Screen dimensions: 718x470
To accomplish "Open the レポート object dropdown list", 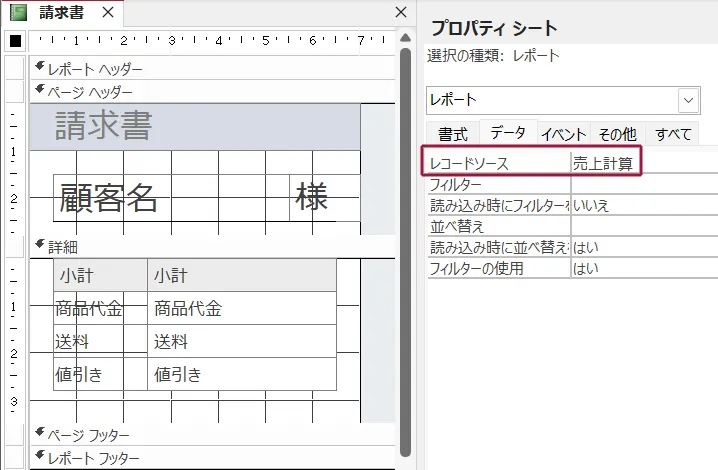I will [x=689, y=100].
